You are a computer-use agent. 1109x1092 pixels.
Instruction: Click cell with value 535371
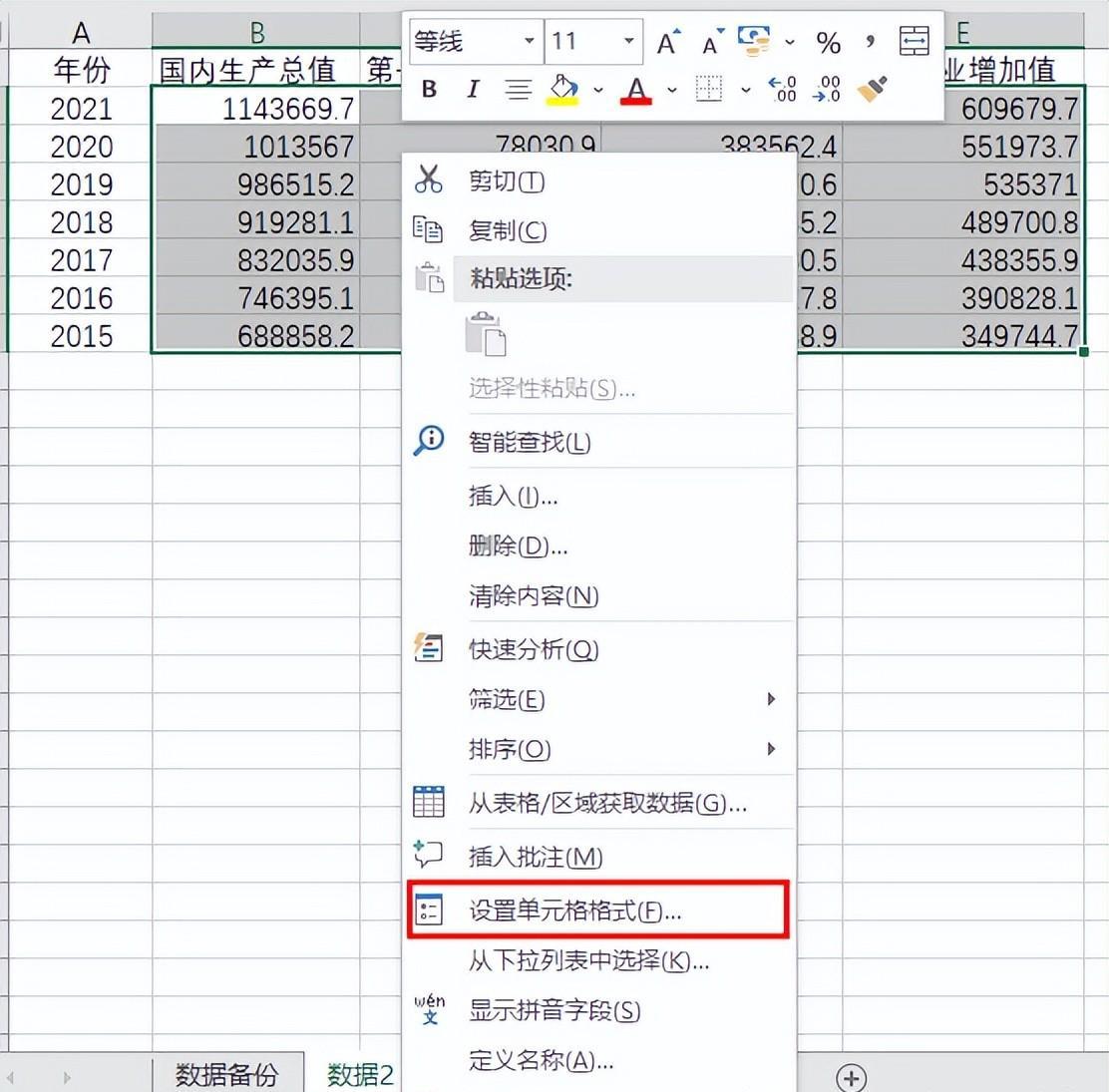click(963, 183)
